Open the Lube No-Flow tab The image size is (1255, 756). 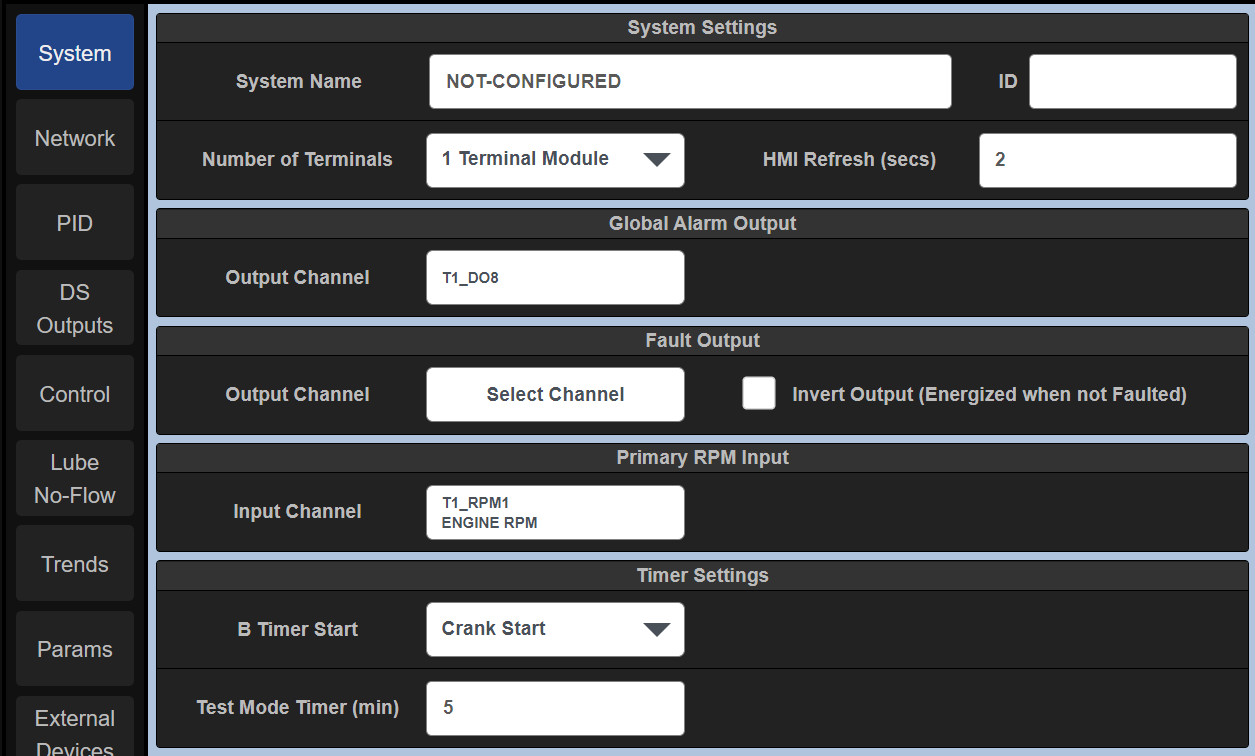pyautogui.click(x=75, y=478)
